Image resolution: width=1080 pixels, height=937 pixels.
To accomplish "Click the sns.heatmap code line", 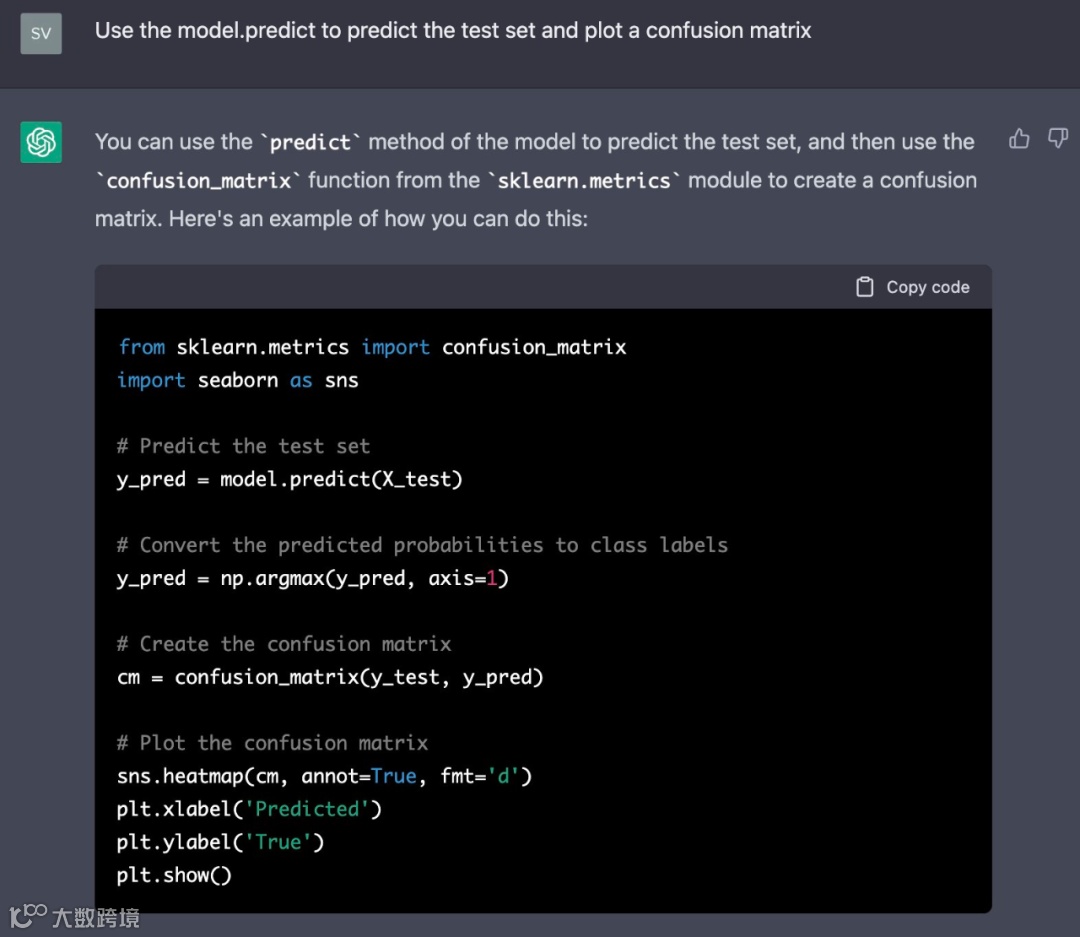I will pyautogui.click(x=324, y=776).
